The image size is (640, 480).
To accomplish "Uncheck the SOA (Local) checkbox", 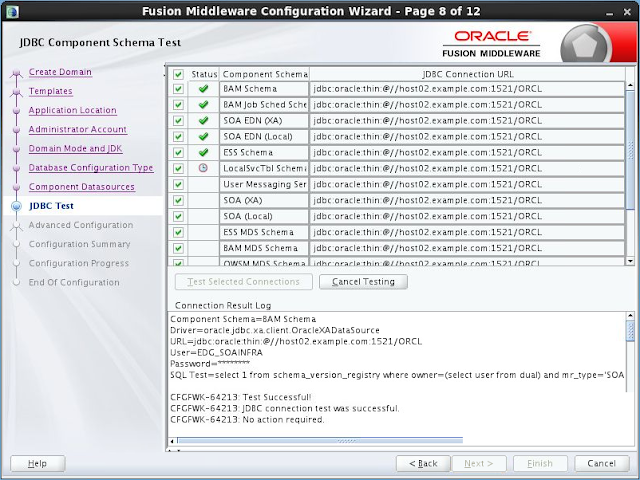I will [x=178, y=216].
